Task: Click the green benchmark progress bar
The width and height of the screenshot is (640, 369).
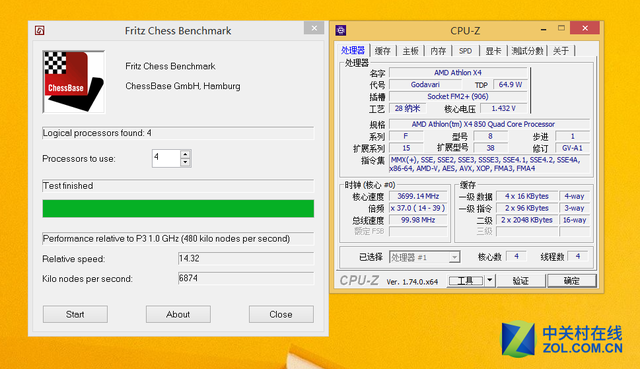Action: click(178, 209)
